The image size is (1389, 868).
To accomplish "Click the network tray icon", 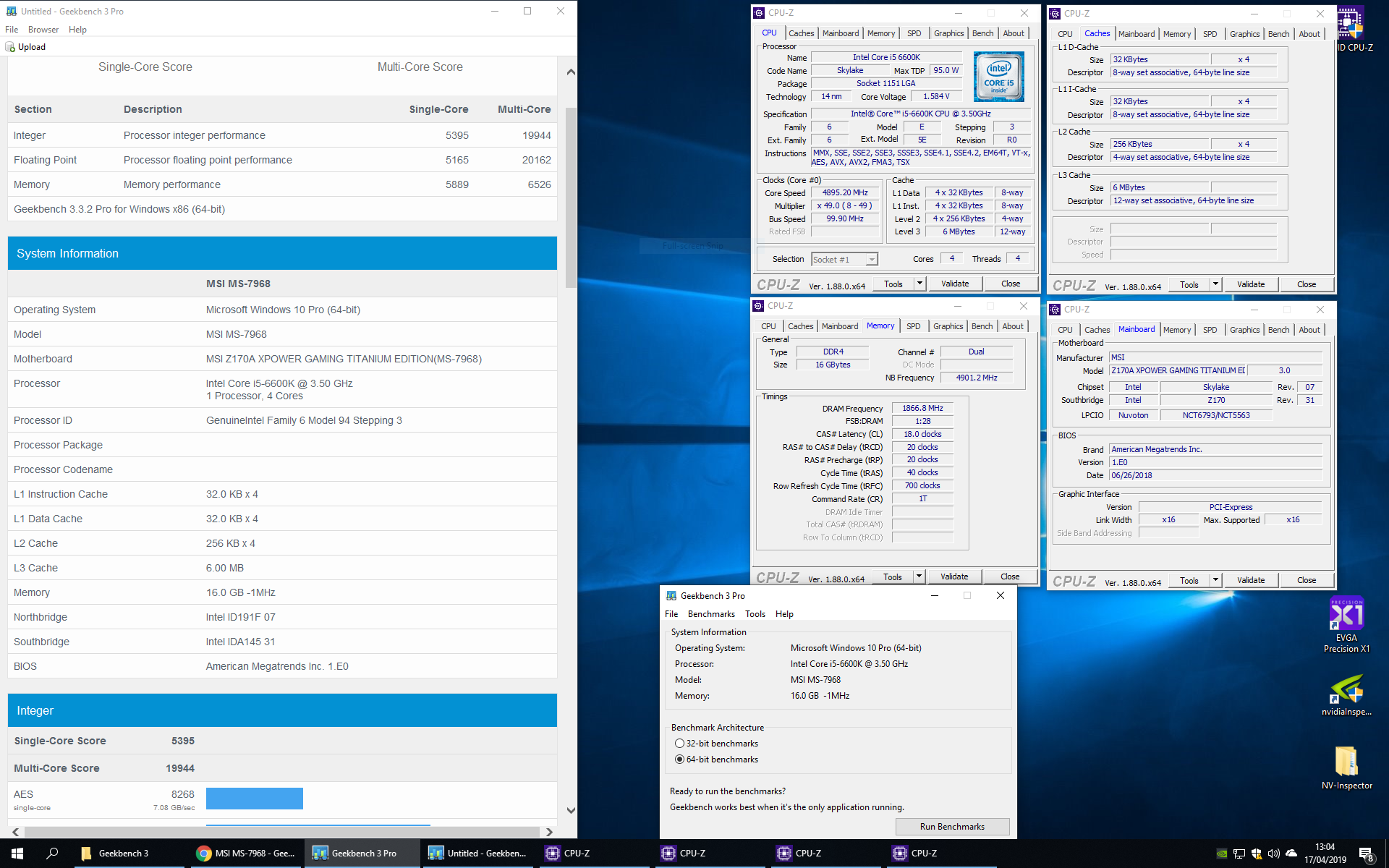I will 1239,854.
